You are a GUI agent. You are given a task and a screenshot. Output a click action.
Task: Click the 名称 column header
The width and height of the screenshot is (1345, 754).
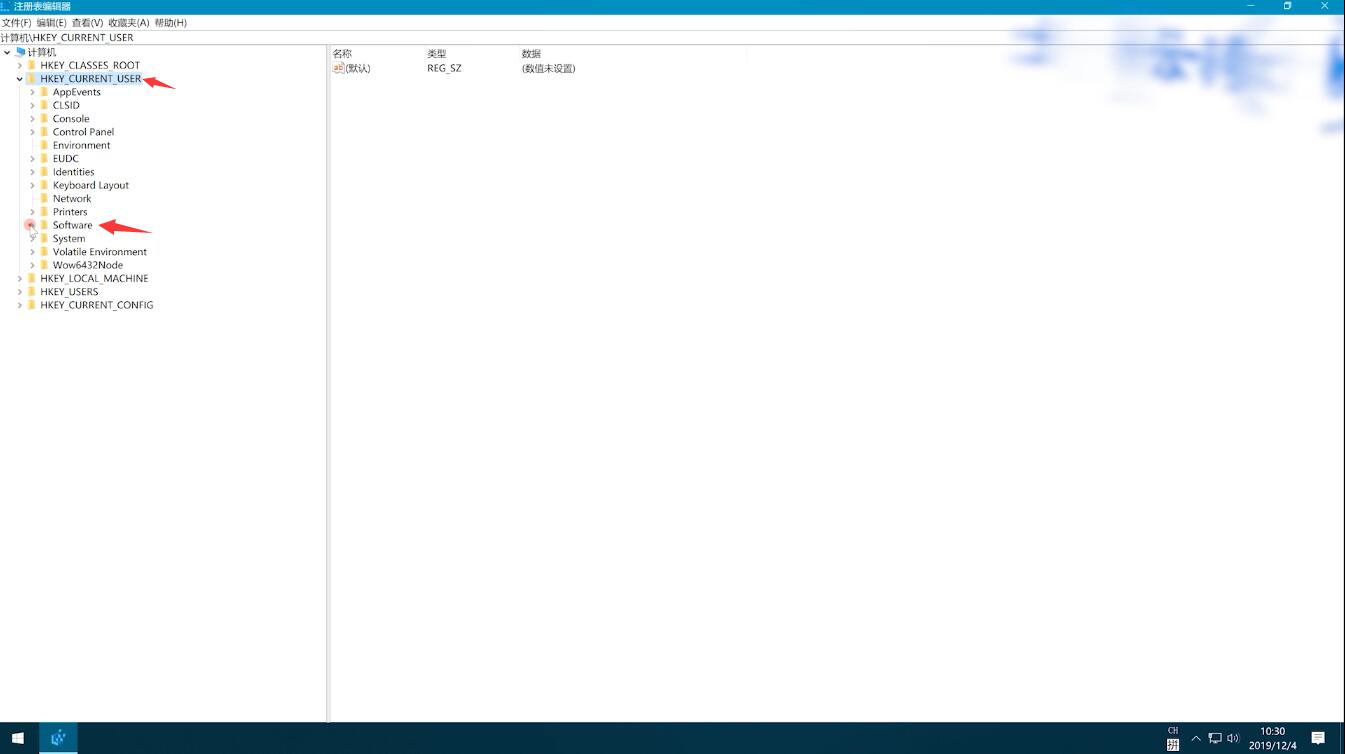coord(342,53)
